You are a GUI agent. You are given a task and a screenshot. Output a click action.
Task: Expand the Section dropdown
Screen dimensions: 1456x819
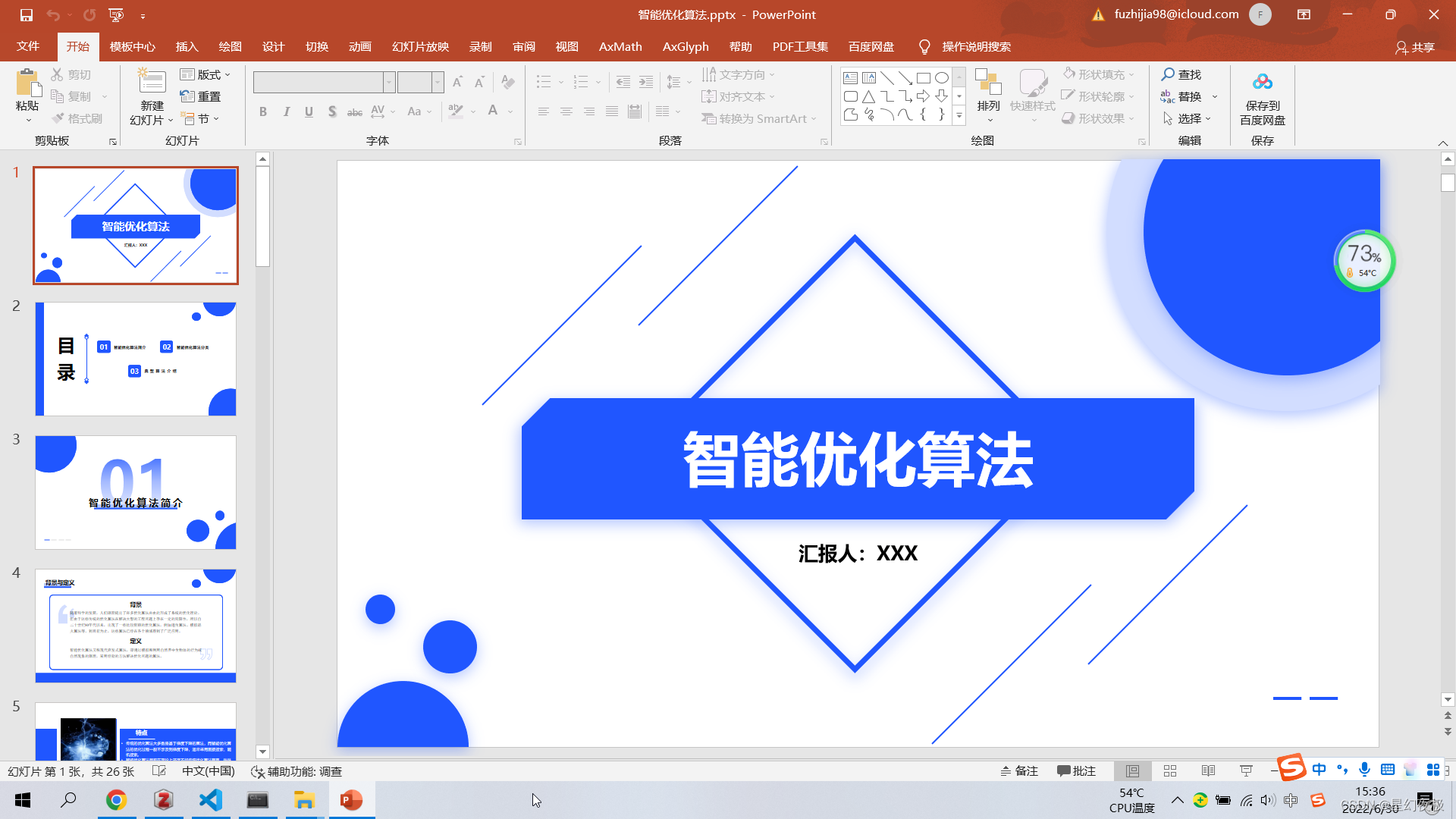[200, 118]
